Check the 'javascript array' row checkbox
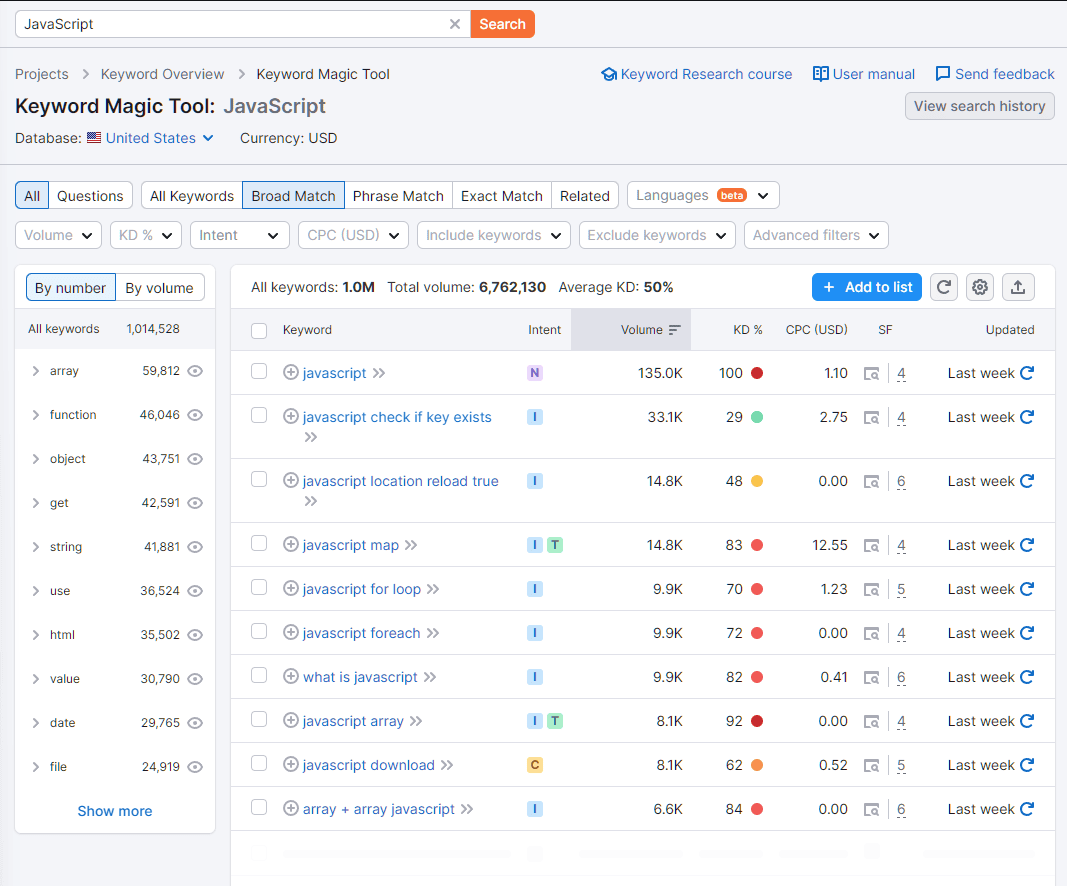This screenshot has height=886, width=1067. (x=259, y=719)
